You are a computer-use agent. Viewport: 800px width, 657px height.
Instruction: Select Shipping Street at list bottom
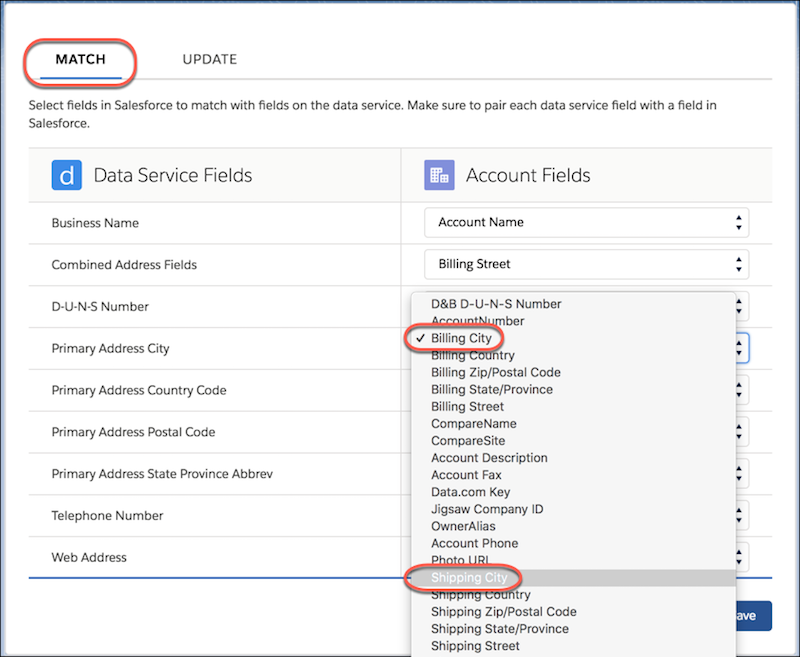475,646
